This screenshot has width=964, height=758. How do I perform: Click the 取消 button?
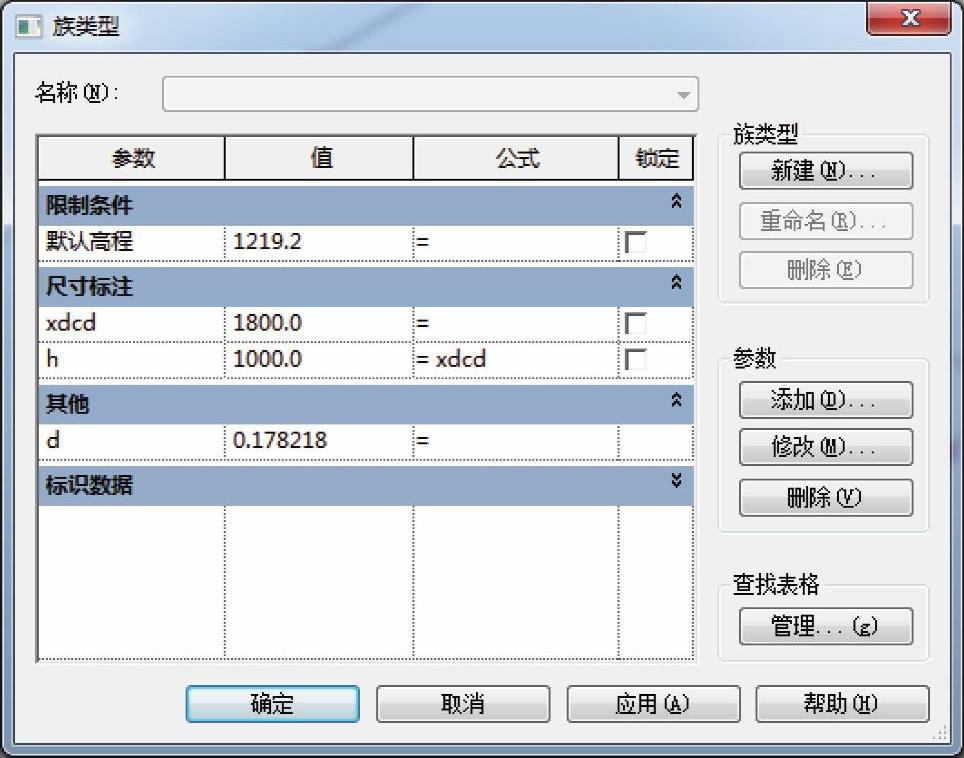463,704
